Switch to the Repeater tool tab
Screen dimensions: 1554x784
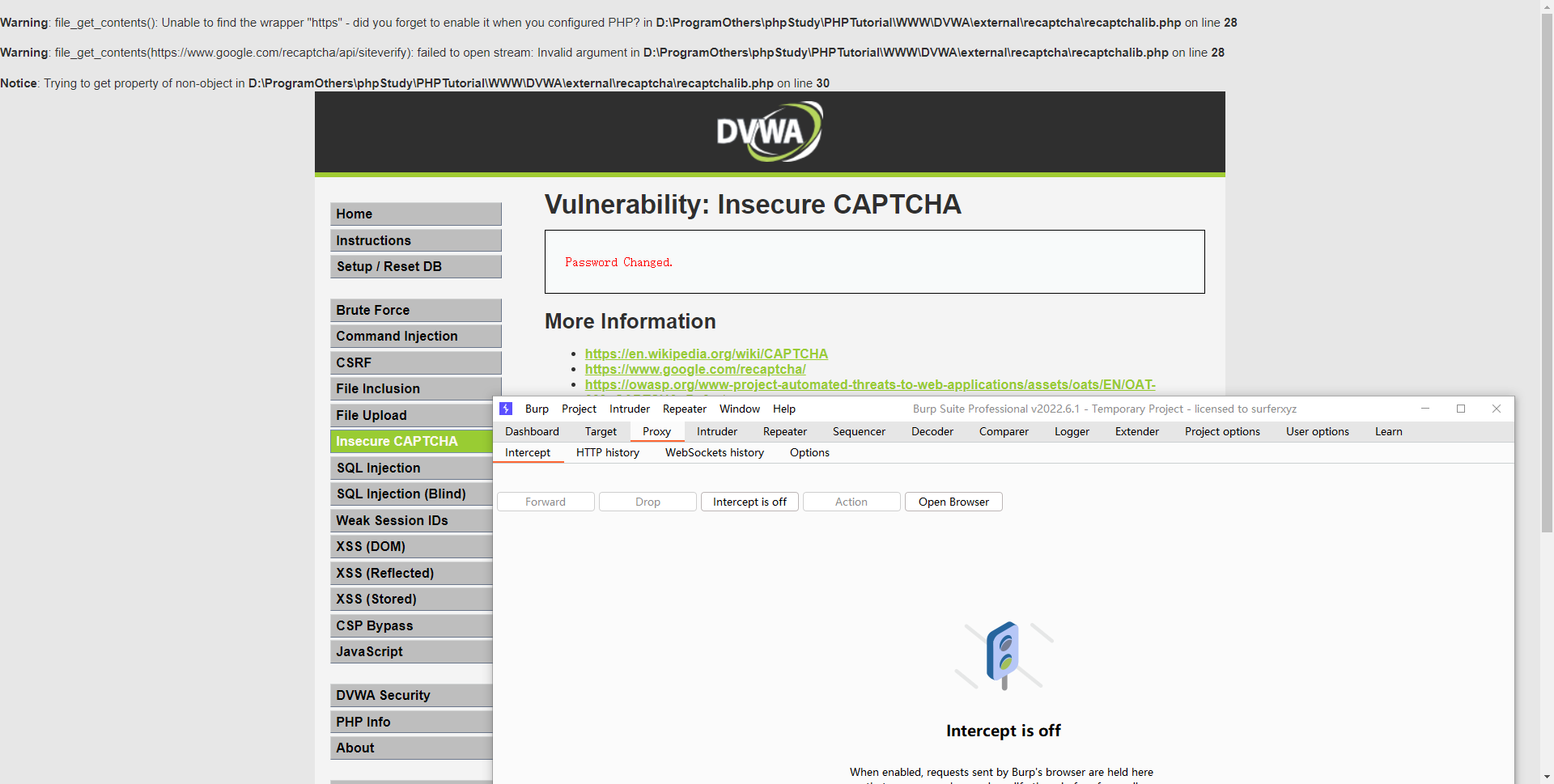click(x=785, y=431)
